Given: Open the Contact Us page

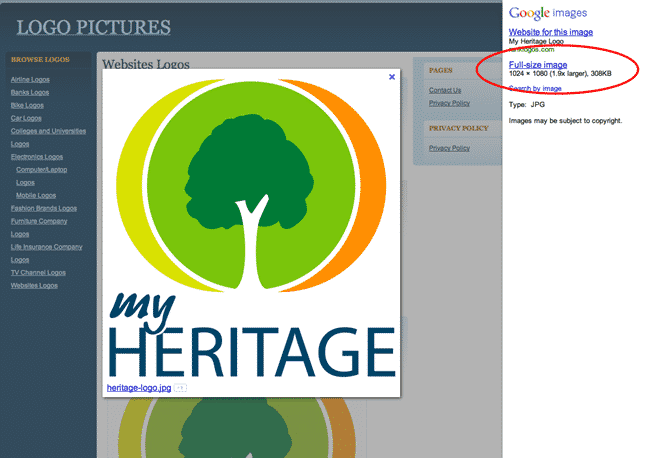Looking at the screenshot, I should click(x=445, y=90).
